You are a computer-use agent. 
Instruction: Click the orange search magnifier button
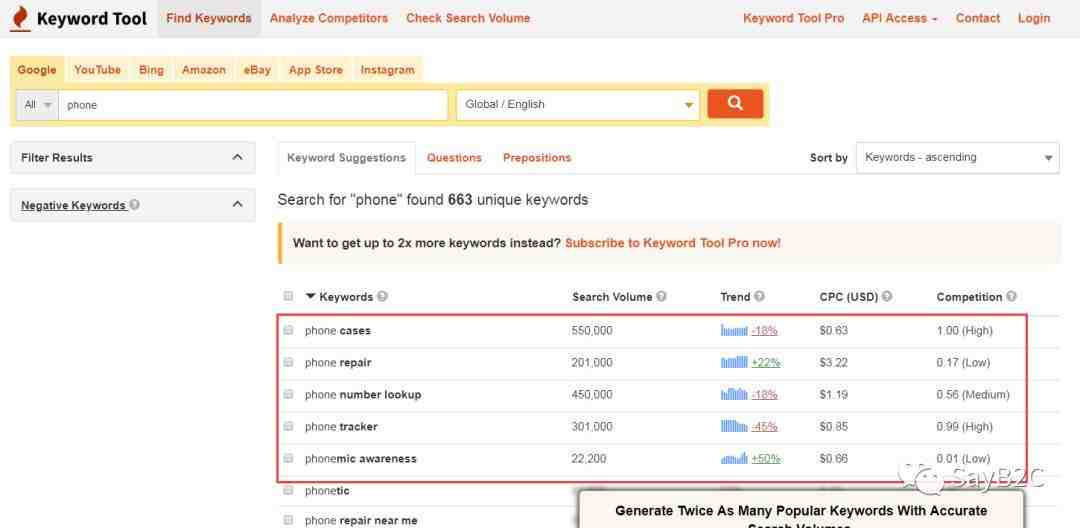coord(735,104)
